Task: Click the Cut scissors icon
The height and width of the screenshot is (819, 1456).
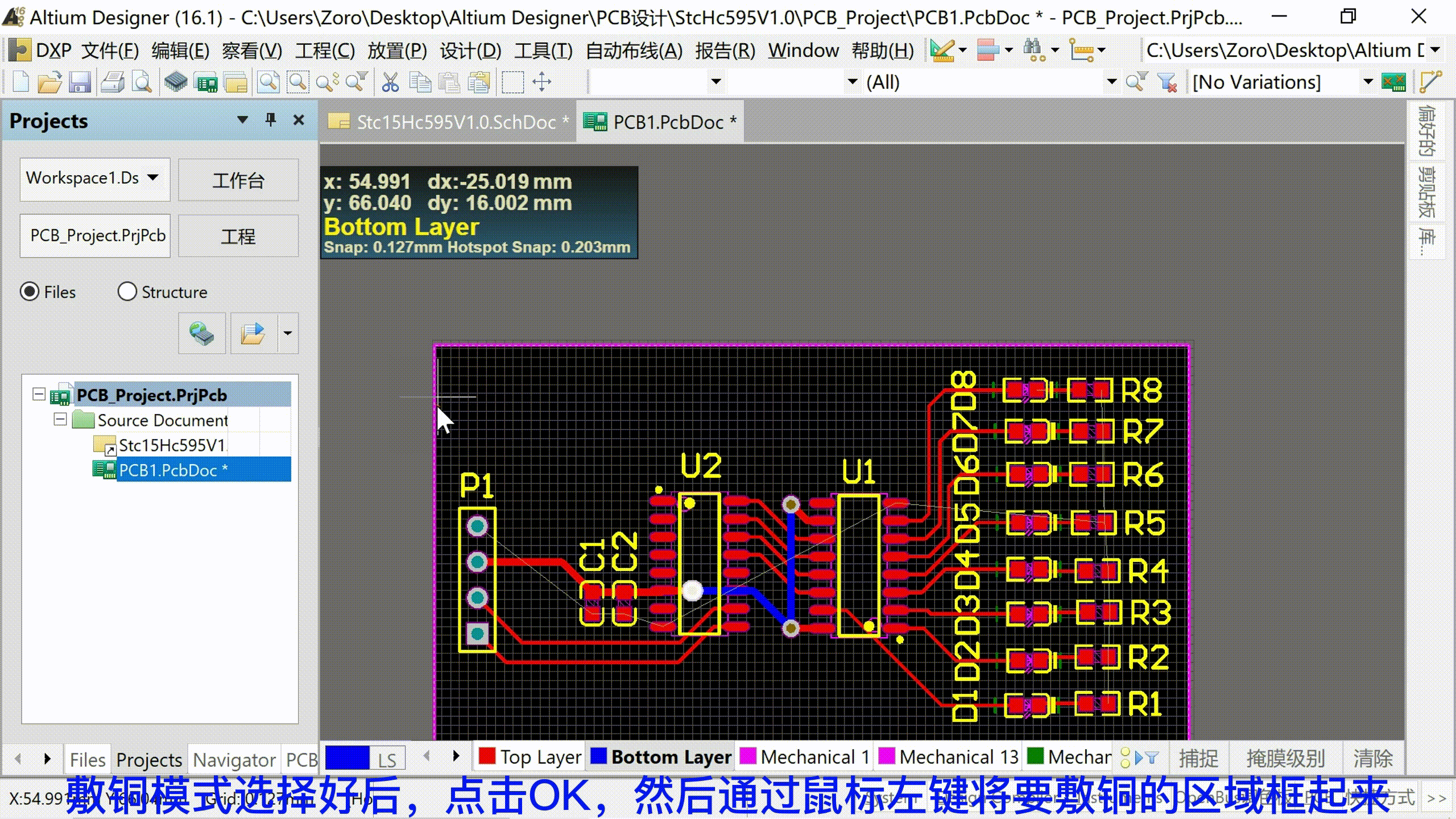Action: tap(390, 82)
